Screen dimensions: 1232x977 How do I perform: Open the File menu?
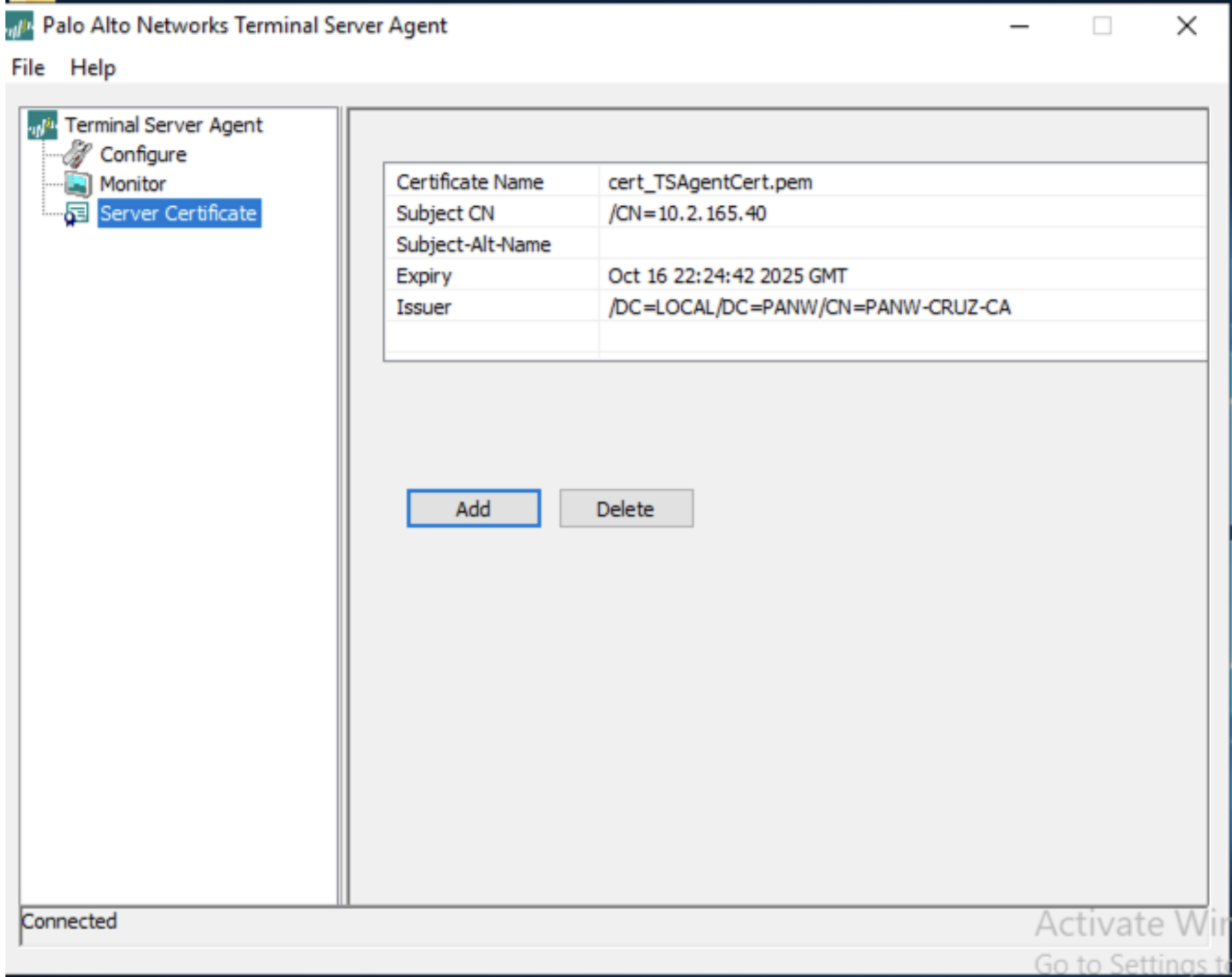[28, 68]
